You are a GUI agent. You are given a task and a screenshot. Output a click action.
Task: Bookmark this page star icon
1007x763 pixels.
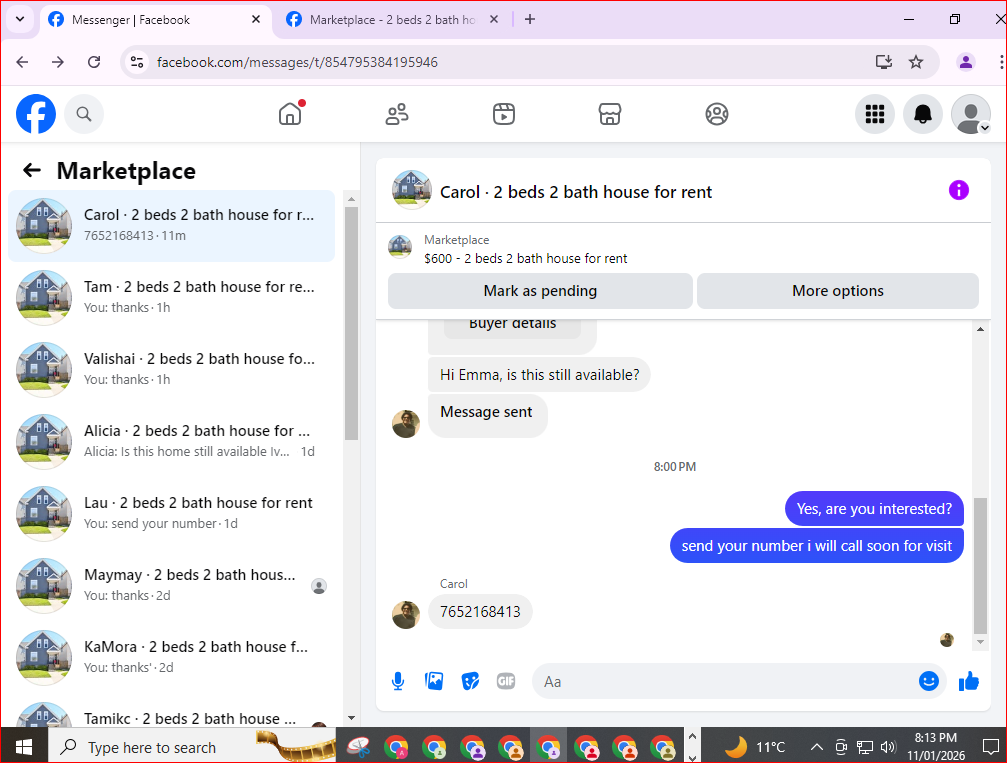(916, 62)
